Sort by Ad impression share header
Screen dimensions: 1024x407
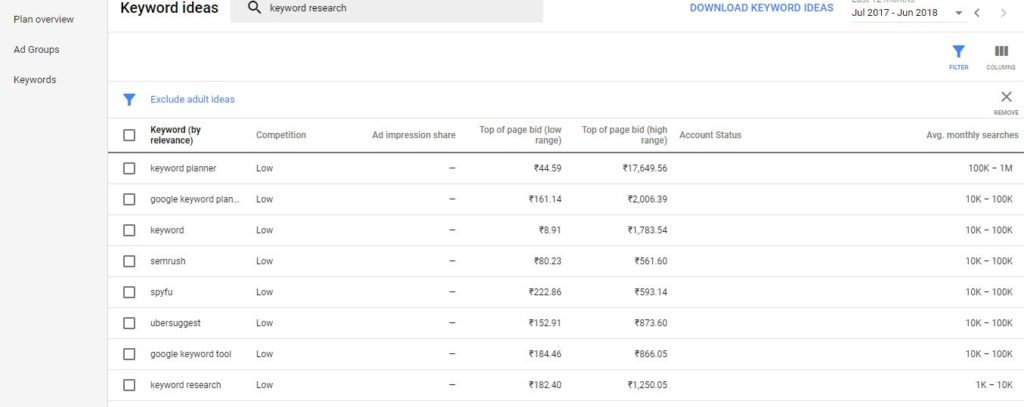(413, 135)
